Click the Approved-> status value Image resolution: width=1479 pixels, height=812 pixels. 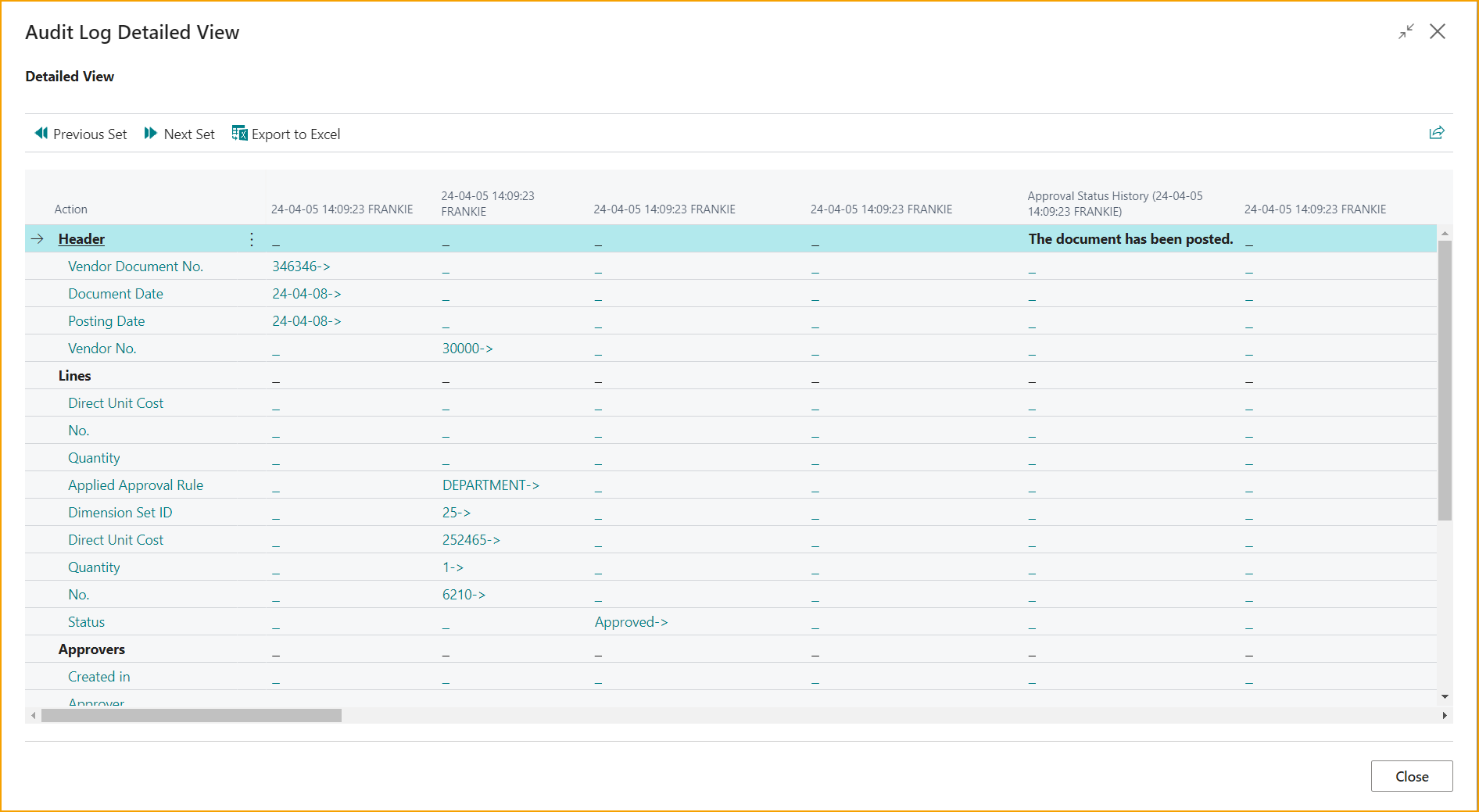coord(631,622)
